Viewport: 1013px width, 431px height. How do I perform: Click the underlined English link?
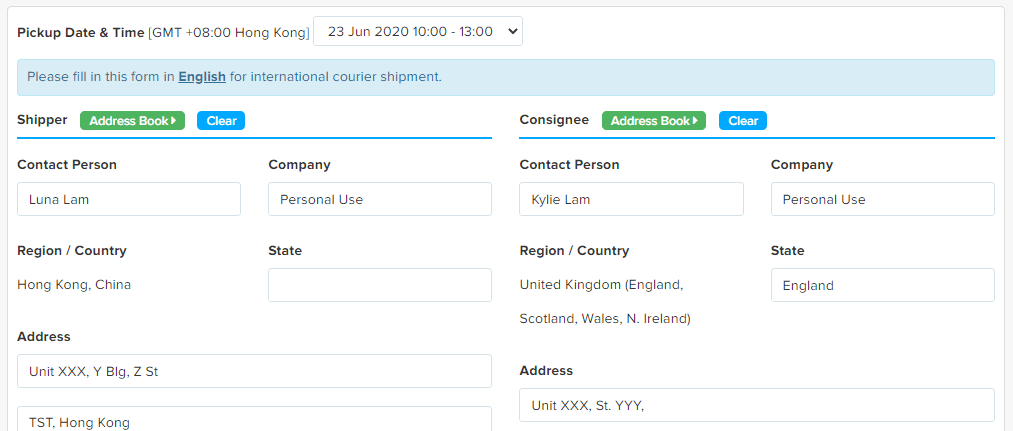coord(202,76)
